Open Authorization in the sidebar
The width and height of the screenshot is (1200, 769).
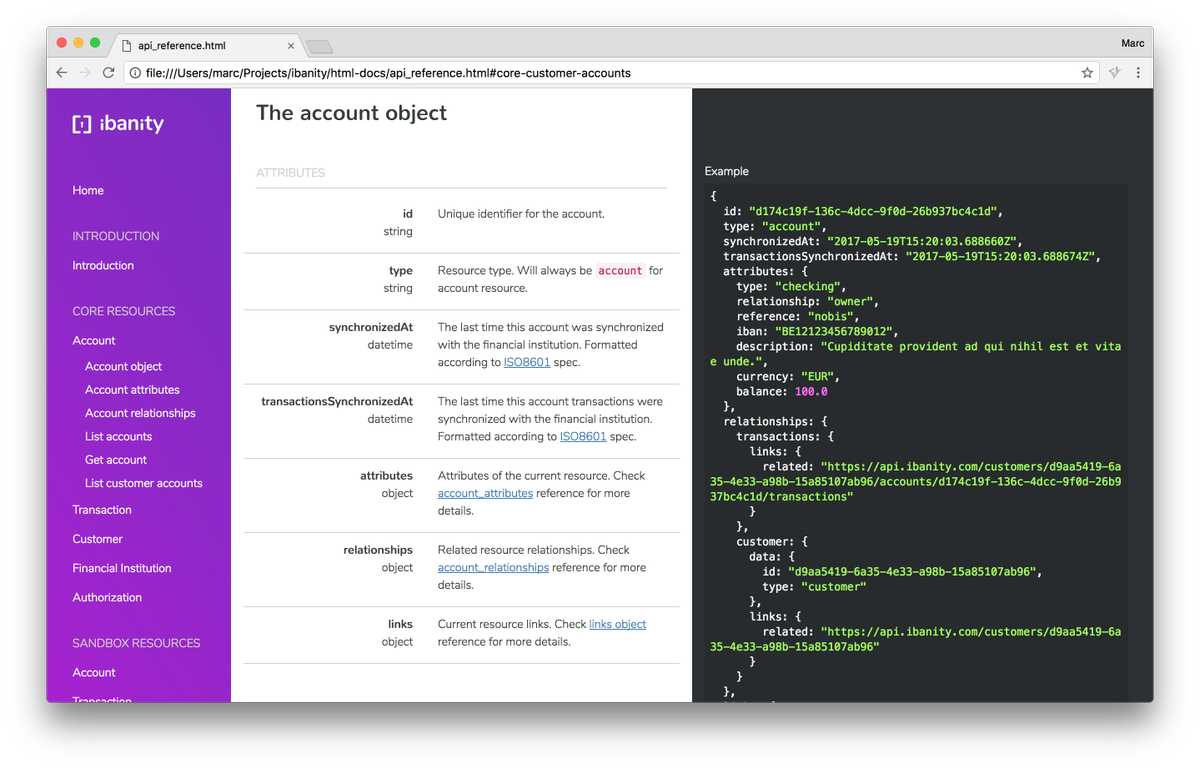coord(107,597)
